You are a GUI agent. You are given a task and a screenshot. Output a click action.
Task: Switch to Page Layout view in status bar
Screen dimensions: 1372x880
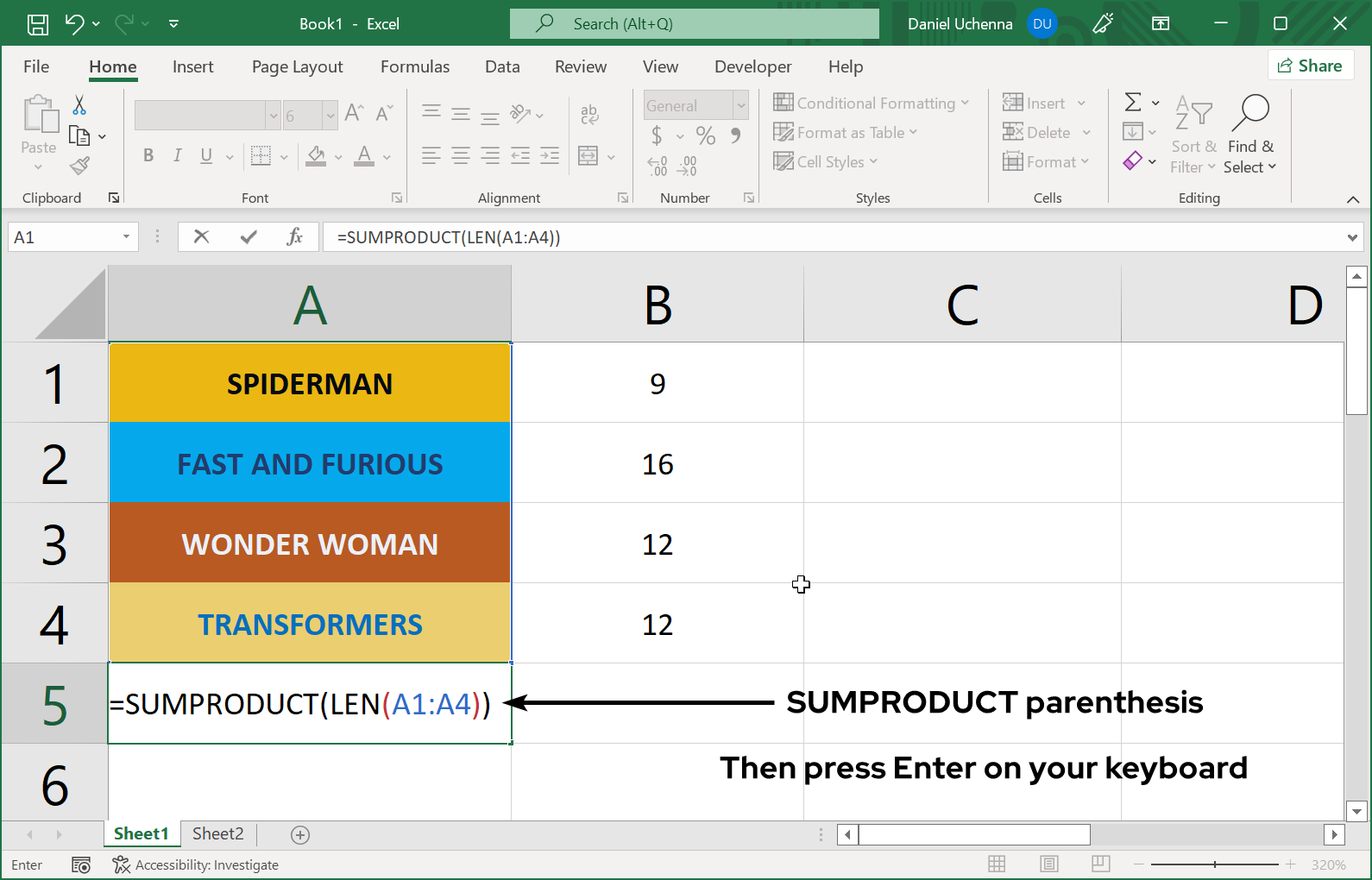(x=1049, y=864)
